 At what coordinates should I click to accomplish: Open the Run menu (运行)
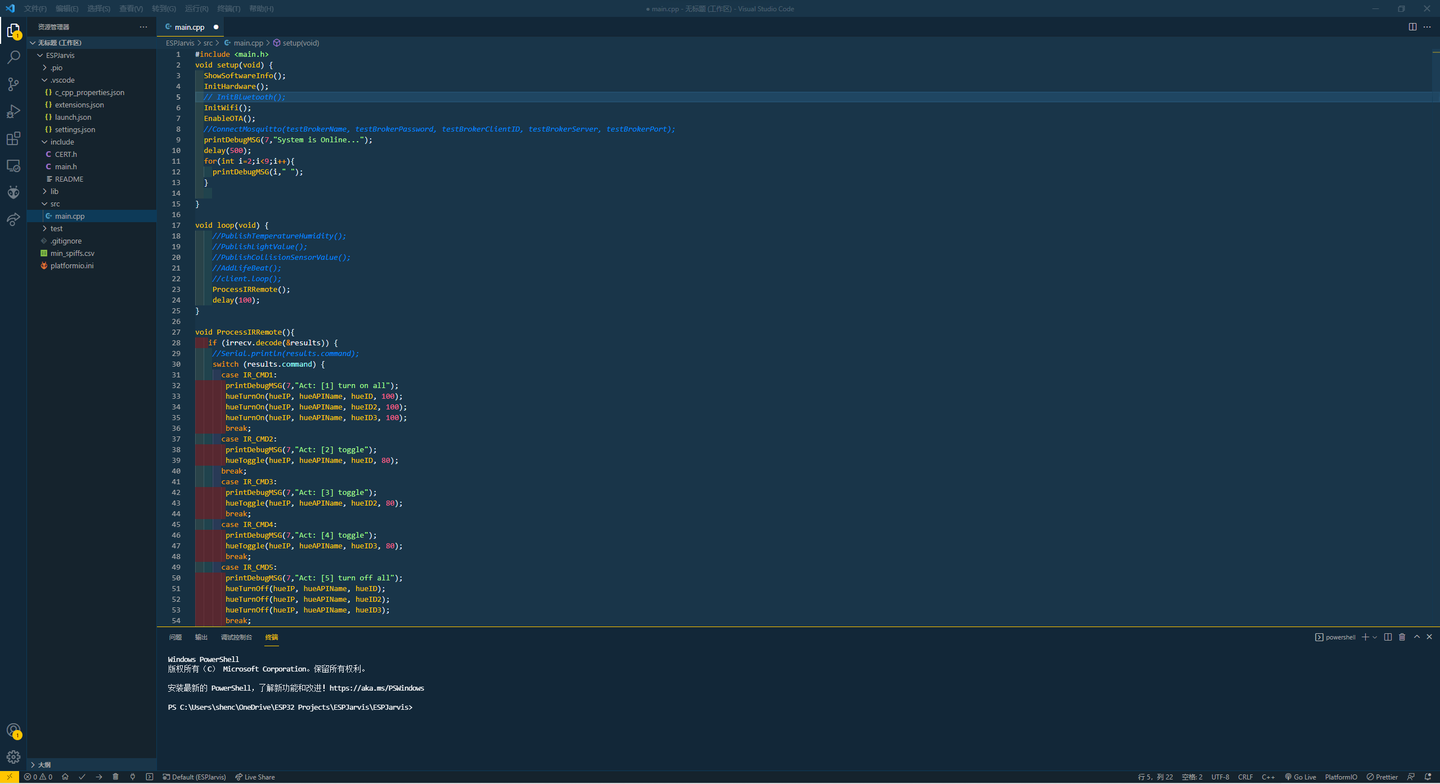pos(196,9)
